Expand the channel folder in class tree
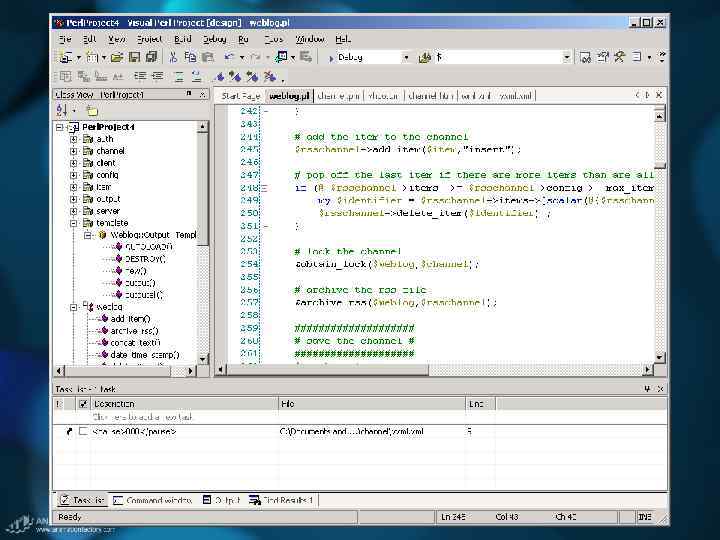 (x=73, y=151)
